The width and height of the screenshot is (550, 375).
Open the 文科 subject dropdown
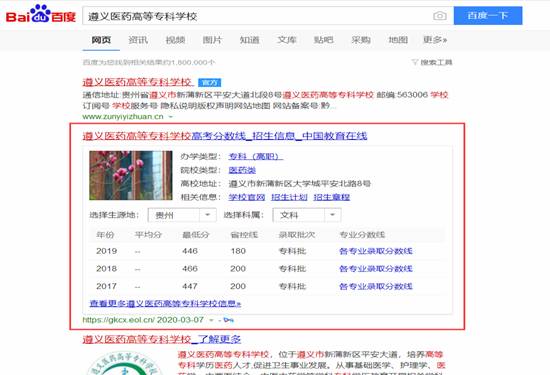click(307, 215)
